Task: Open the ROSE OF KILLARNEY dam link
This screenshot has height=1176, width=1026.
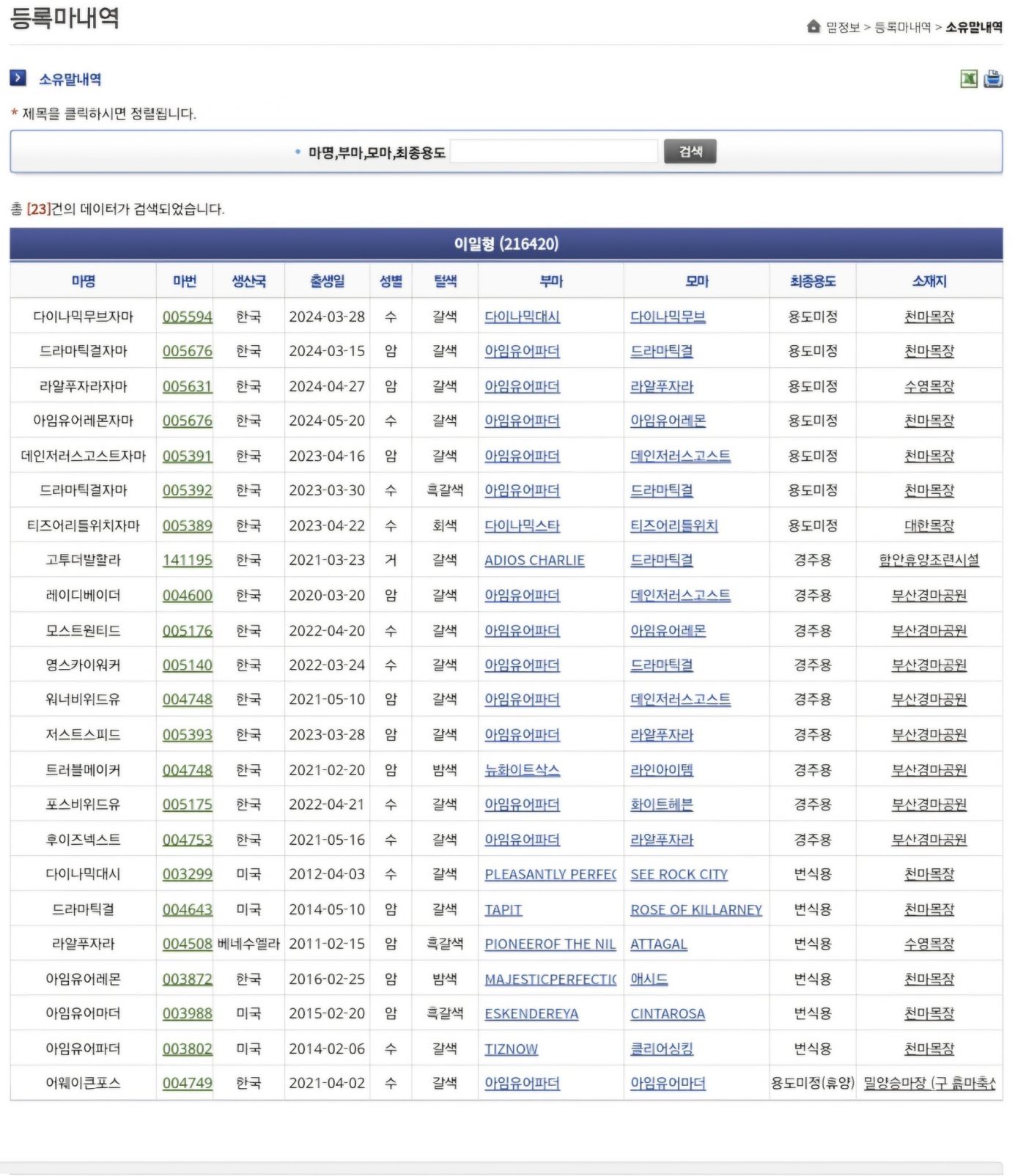Action: click(695, 909)
